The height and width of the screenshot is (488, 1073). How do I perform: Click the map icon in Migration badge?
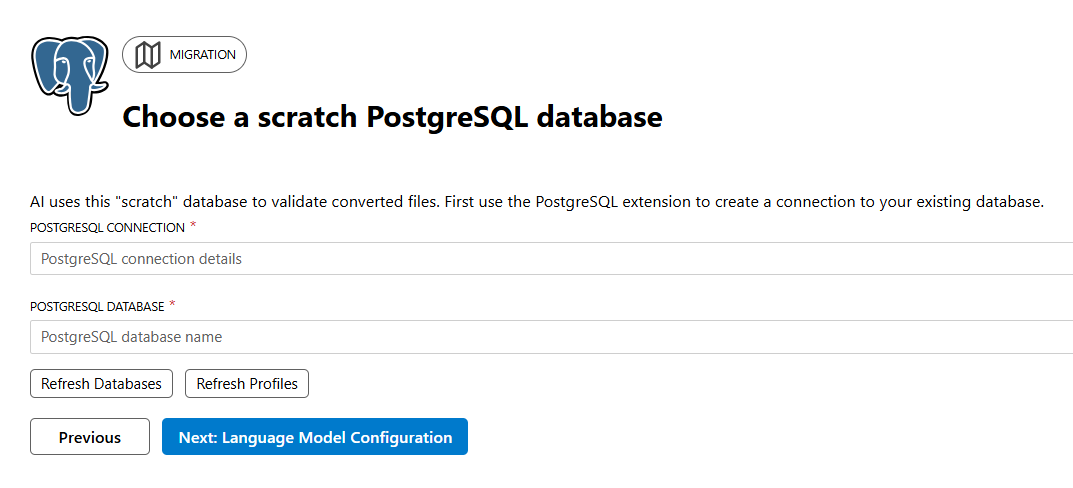click(148, 55)
